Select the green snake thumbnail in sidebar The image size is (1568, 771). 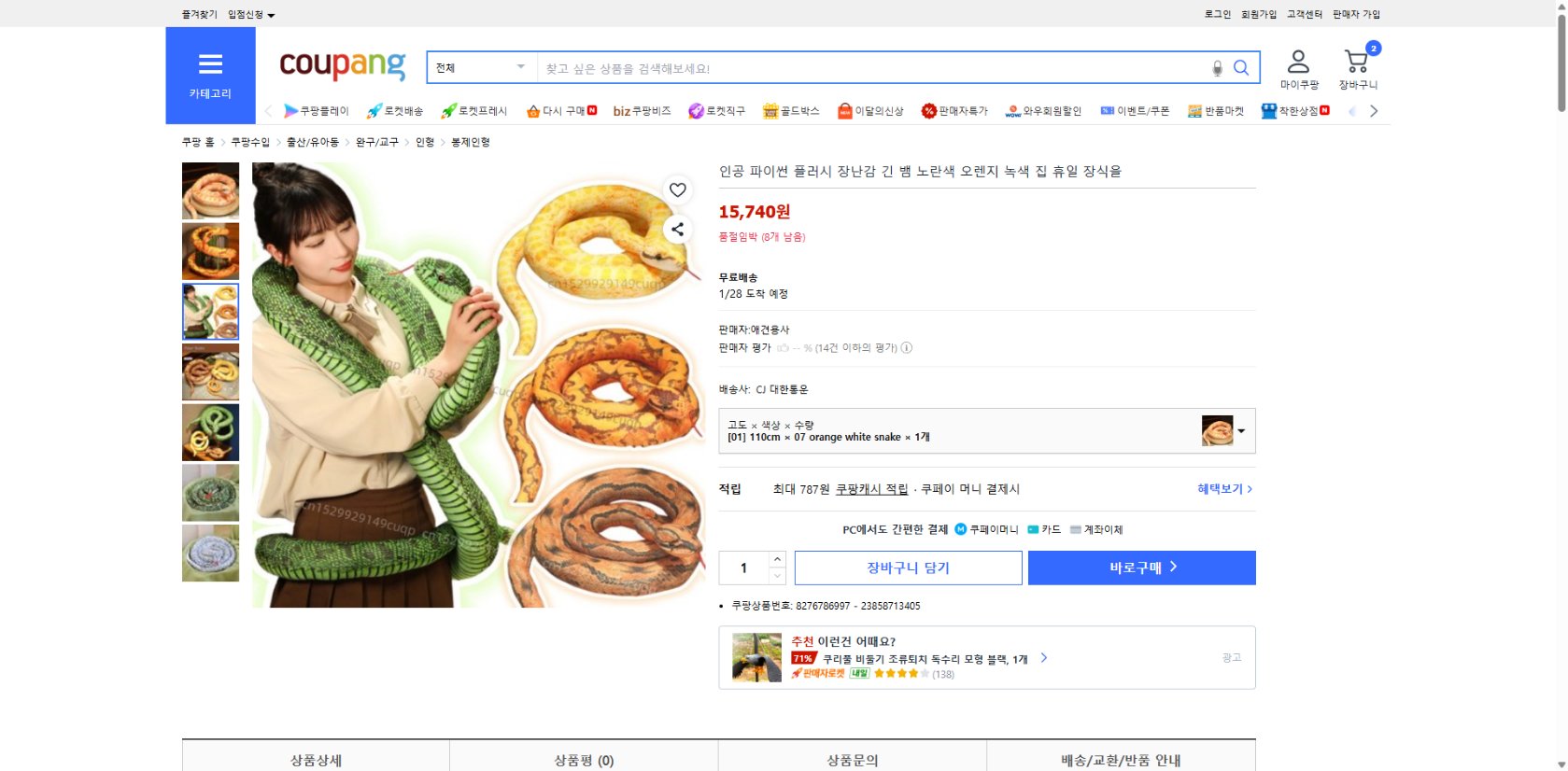point(210,432)
